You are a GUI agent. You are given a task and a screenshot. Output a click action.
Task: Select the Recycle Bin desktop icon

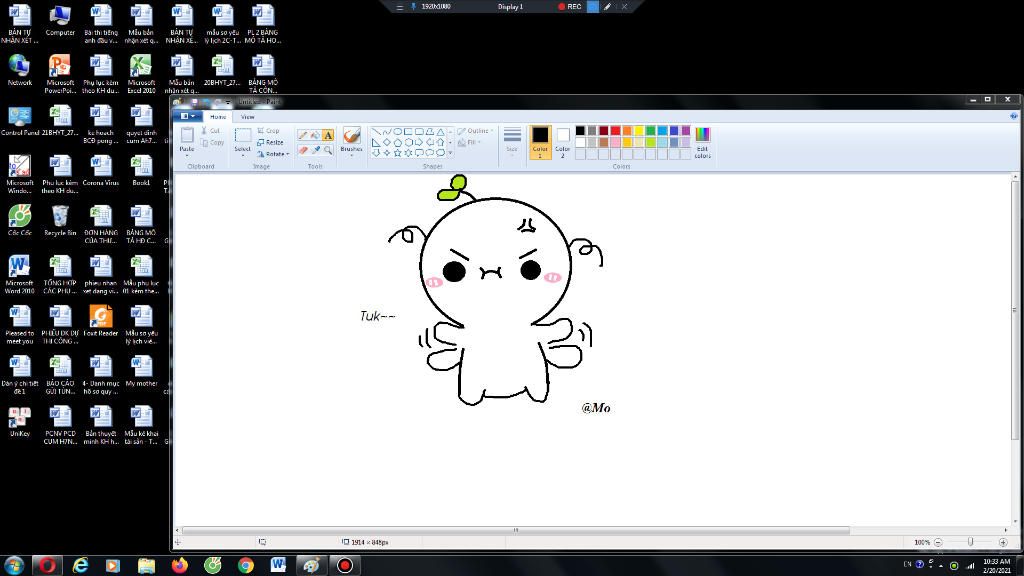pos(60,221)
